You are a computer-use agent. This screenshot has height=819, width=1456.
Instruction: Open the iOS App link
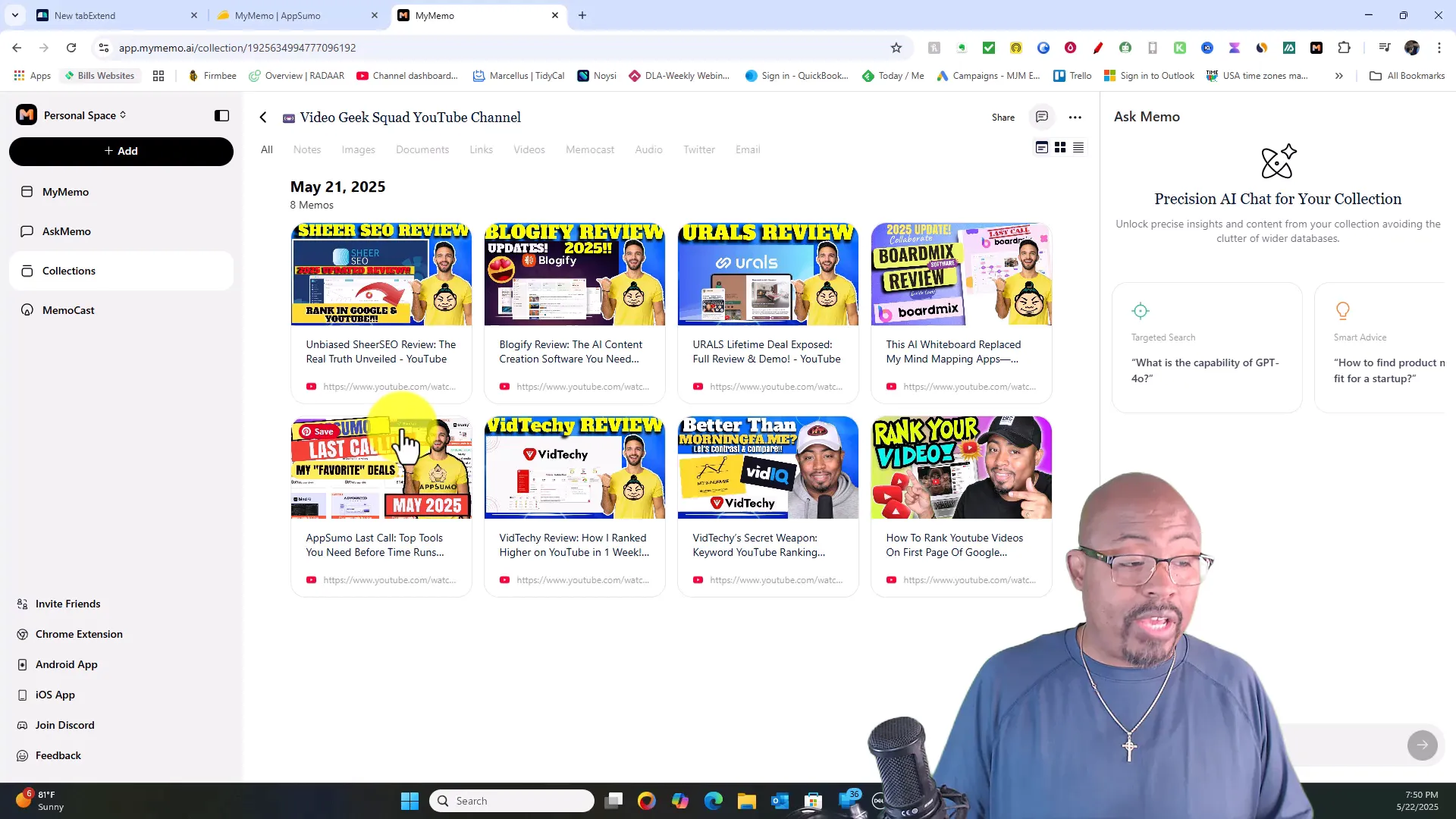[46, 695]
